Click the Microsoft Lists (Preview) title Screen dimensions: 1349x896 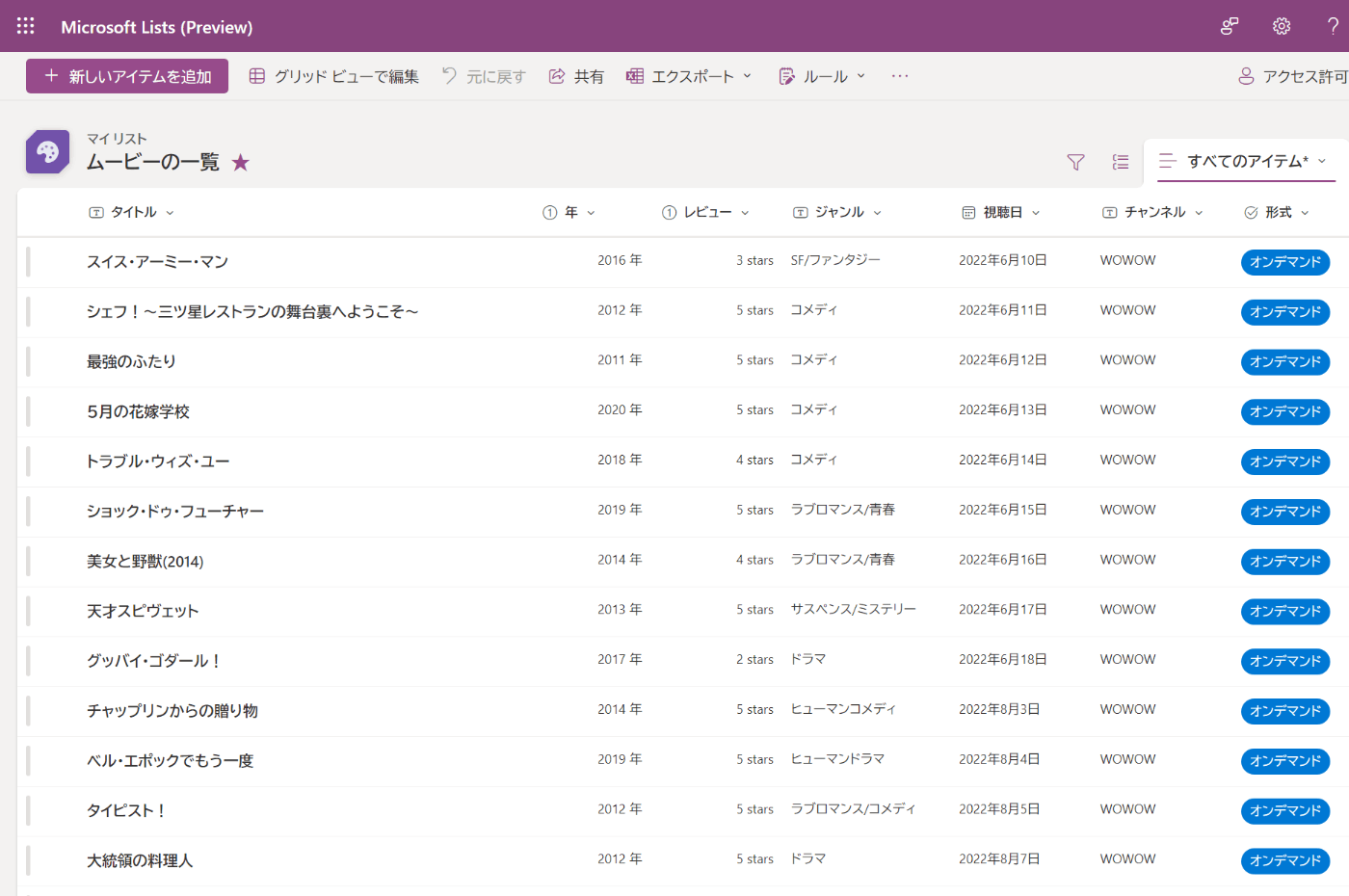[157, 27]
